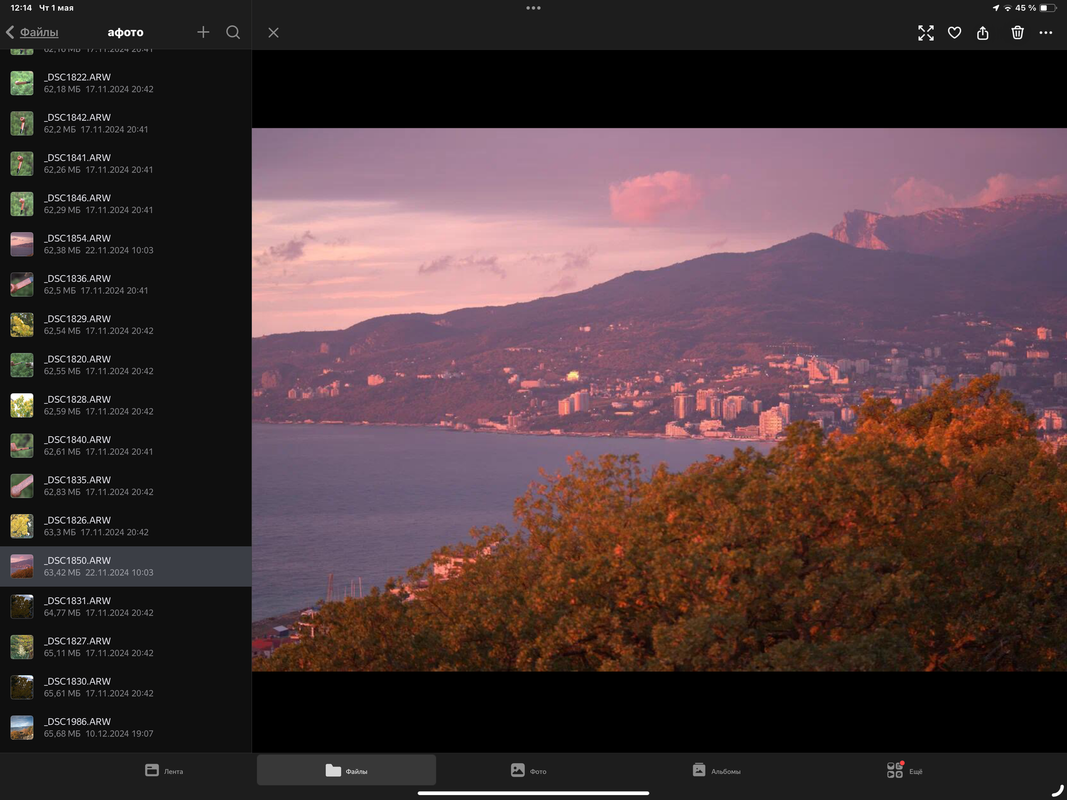Open the three-dot multitasking menu at top
1067x800 pixels.
[534, 8]
